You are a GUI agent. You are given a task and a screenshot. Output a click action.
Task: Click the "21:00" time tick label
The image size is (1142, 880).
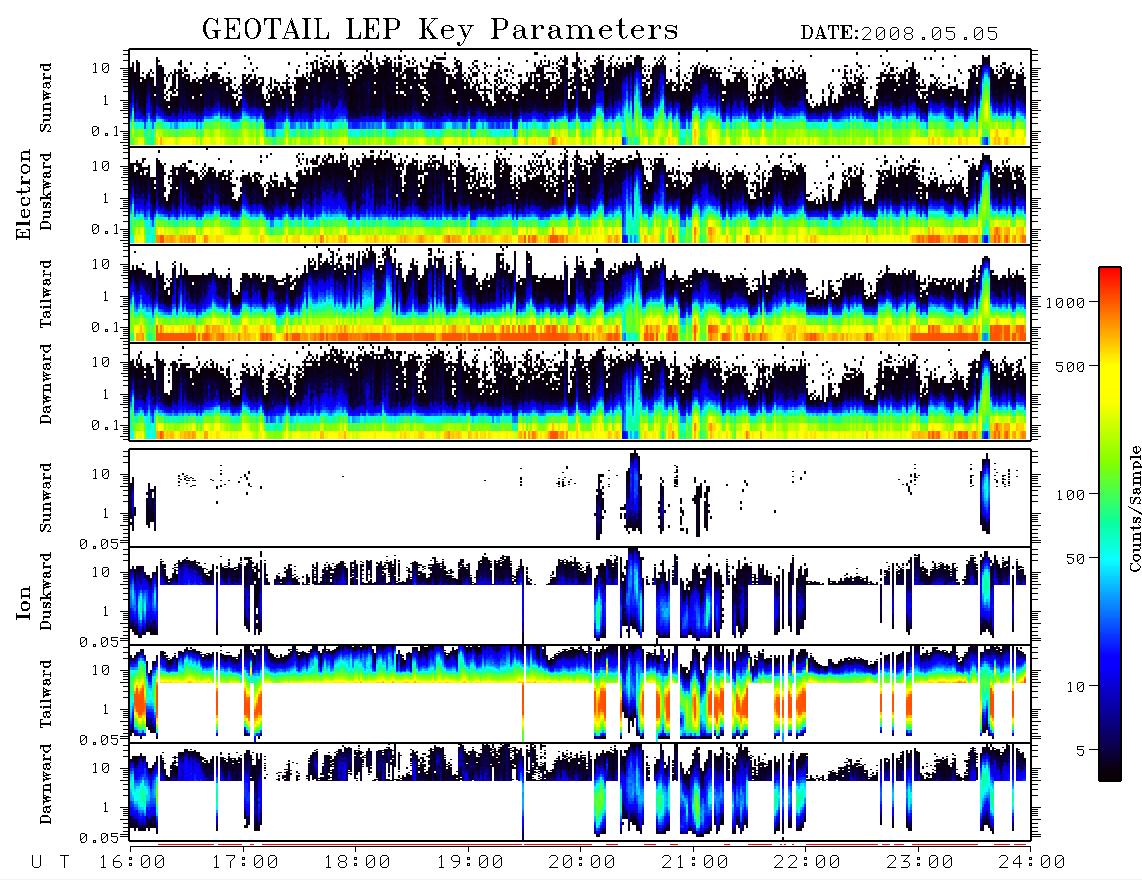pyautogui.click(x=695, y=862)
